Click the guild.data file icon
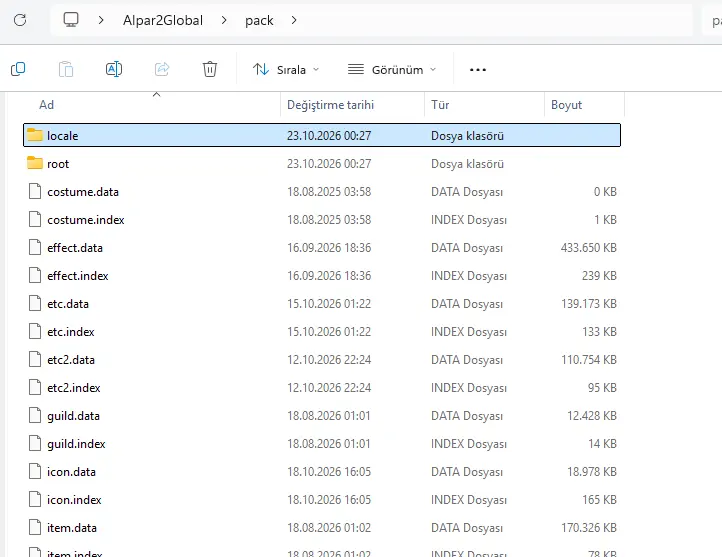The height and width of the screenshot is (557, 722). (35, 415)
